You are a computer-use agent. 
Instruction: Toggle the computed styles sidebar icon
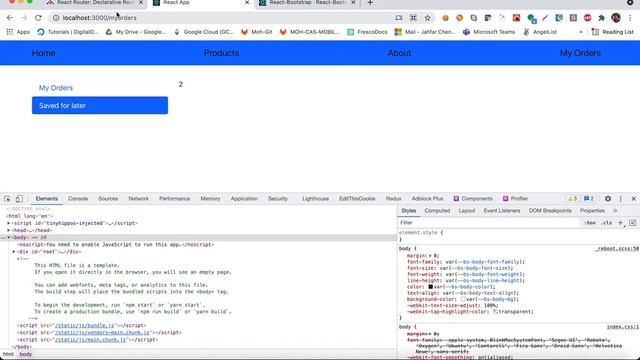tap(632, 223)
